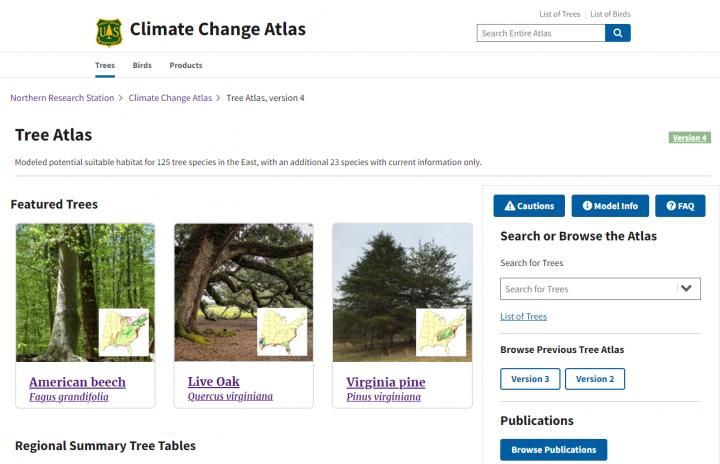
Task: Switch to the Birds tab
Action: [142, 65]
